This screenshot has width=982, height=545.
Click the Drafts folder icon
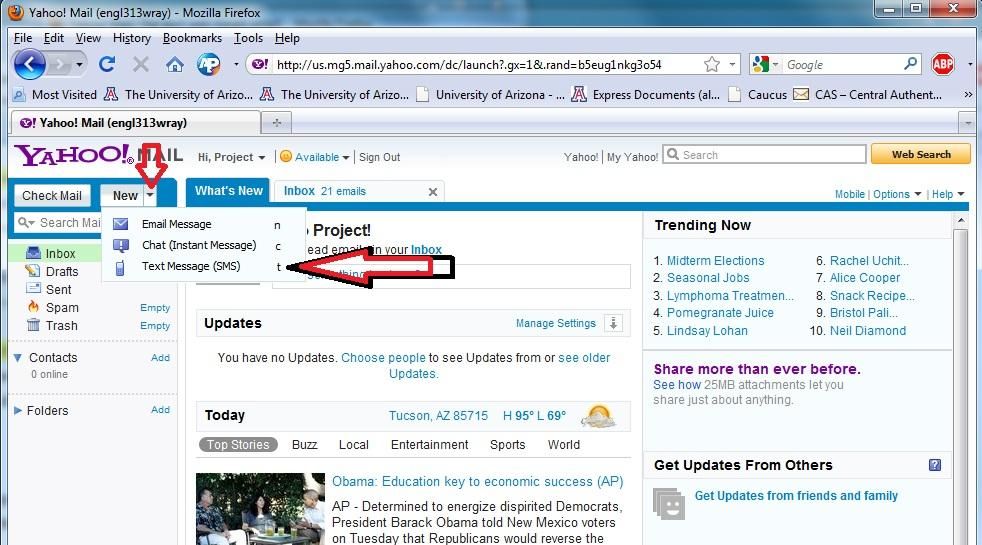point(32,271)
